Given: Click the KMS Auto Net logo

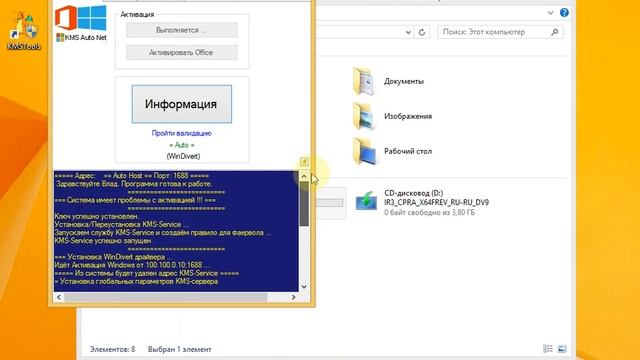Looking at the screenshot, I should point(81,23).
